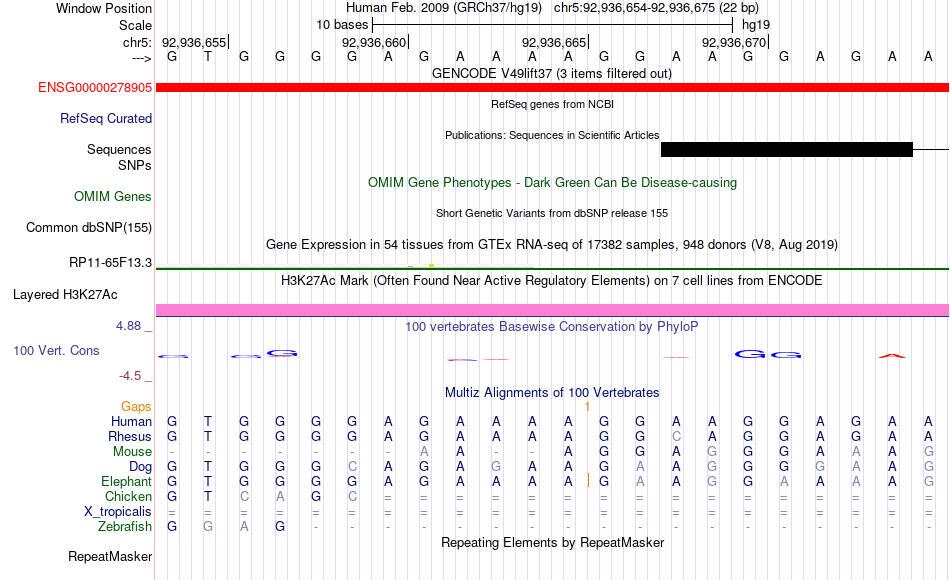
Task: Click the large blue G conservation logo at left
Action: pyautogui.click(x=282, y=353)
